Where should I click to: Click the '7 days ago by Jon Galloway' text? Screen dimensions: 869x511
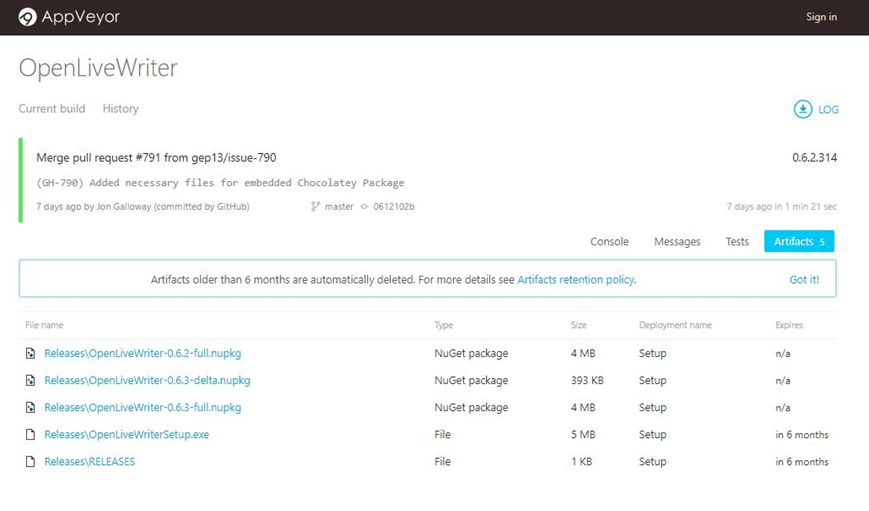[142, 207]
